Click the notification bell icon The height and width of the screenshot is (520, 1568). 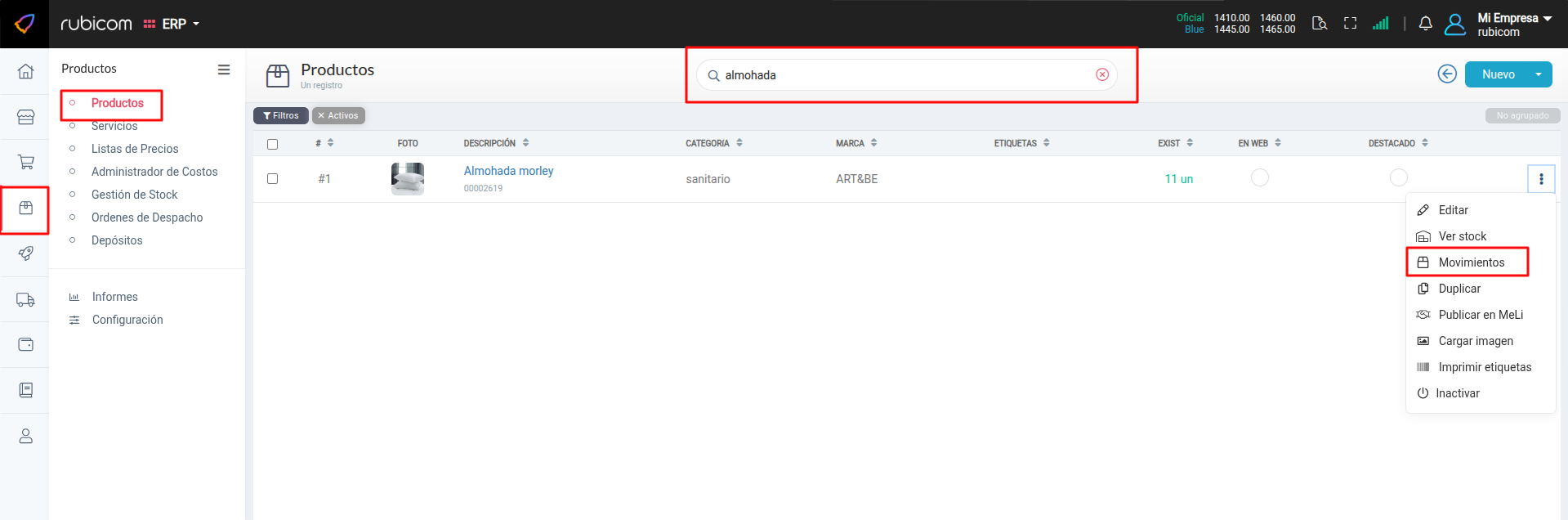coord(1425,24)
